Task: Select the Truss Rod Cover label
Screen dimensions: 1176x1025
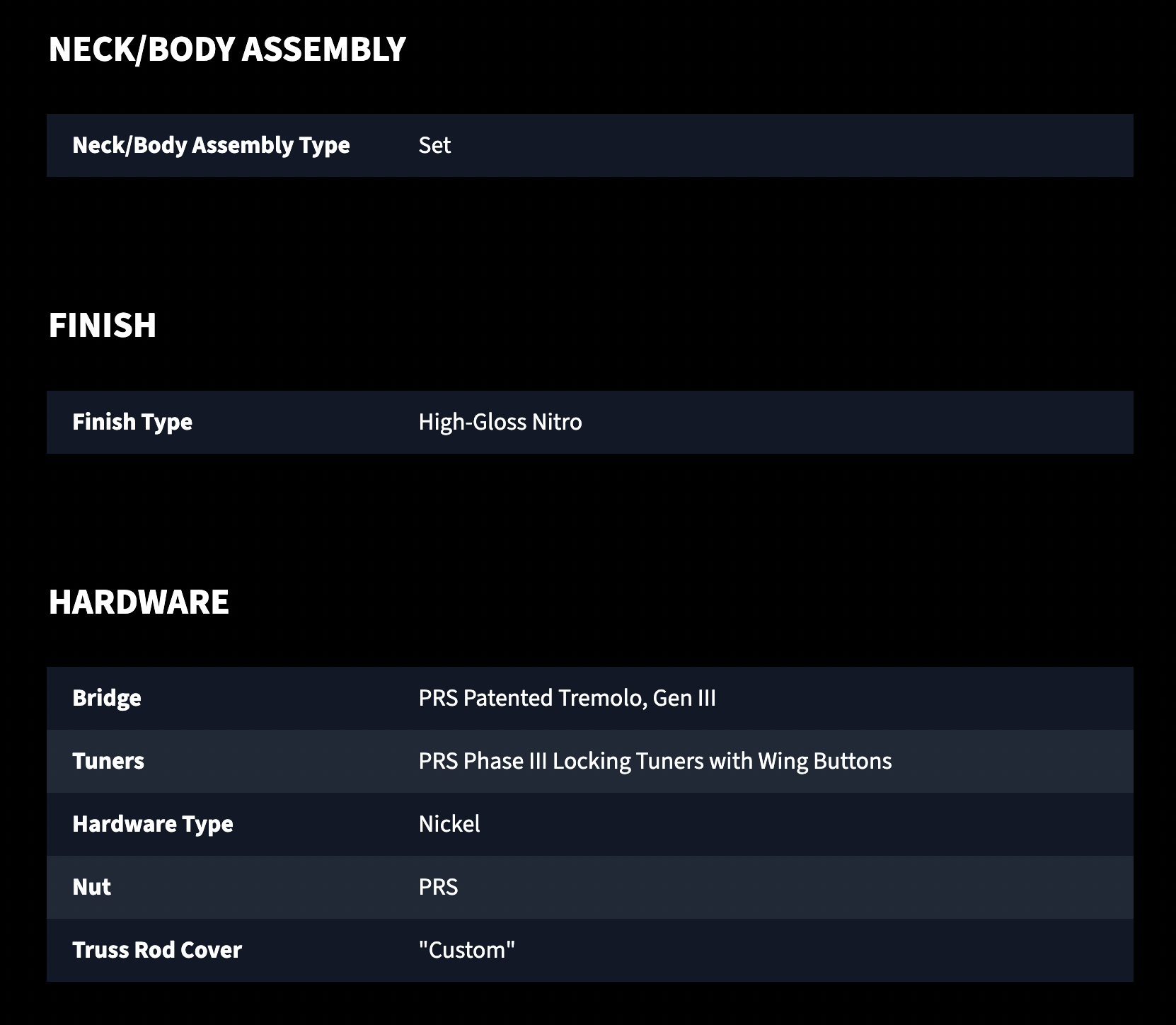Action: click(157, 950)
